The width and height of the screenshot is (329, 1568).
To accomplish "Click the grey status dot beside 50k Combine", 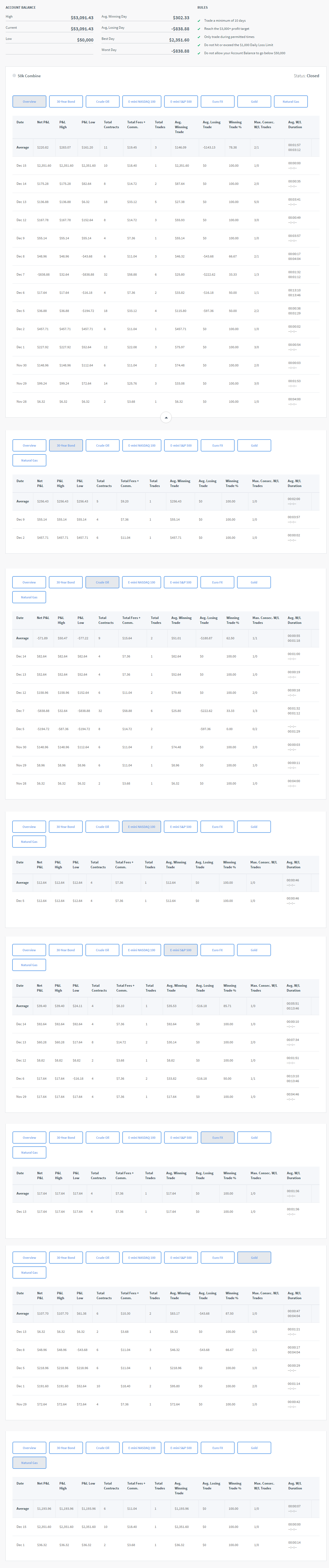I will 14,76.
